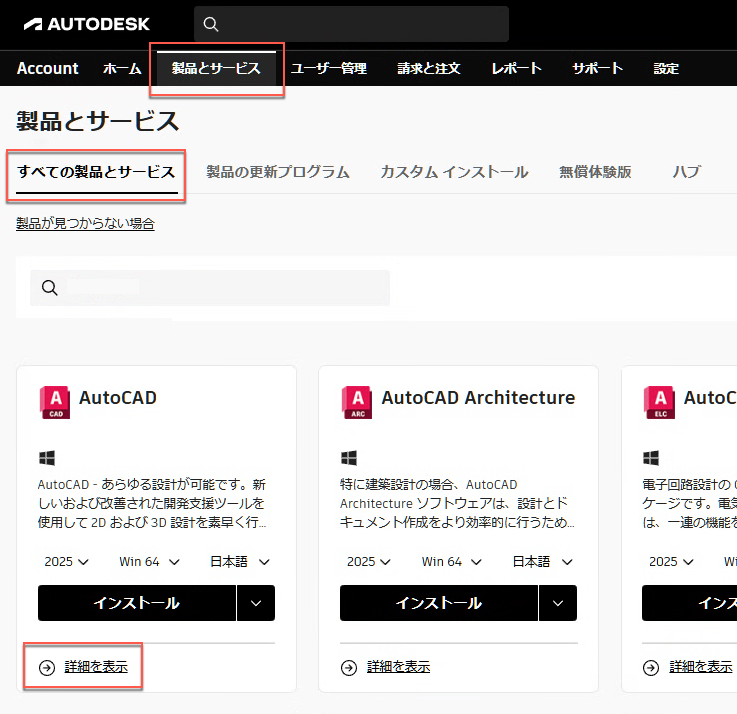Click the インストール button on the third card

coord(690,603)
